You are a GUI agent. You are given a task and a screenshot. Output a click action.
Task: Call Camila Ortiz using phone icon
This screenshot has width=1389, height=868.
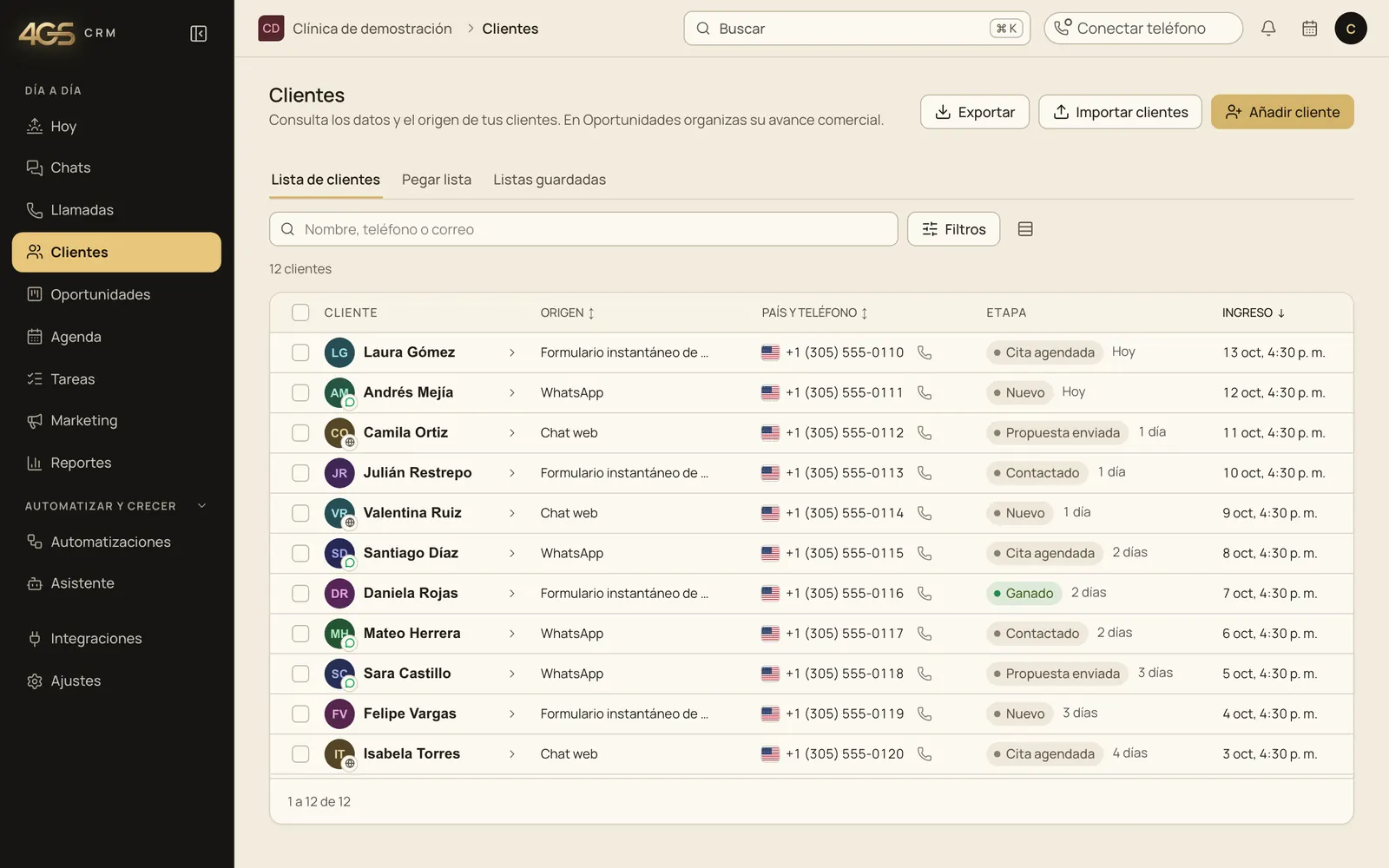tap(925, 432)
